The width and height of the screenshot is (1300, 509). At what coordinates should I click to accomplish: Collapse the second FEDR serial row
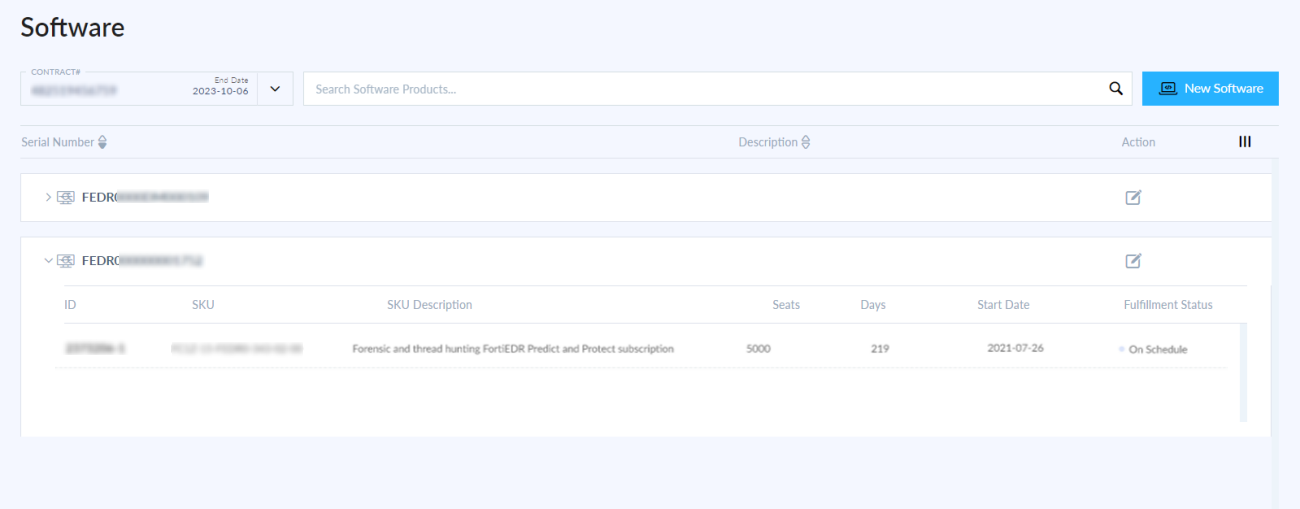point(48,261)
